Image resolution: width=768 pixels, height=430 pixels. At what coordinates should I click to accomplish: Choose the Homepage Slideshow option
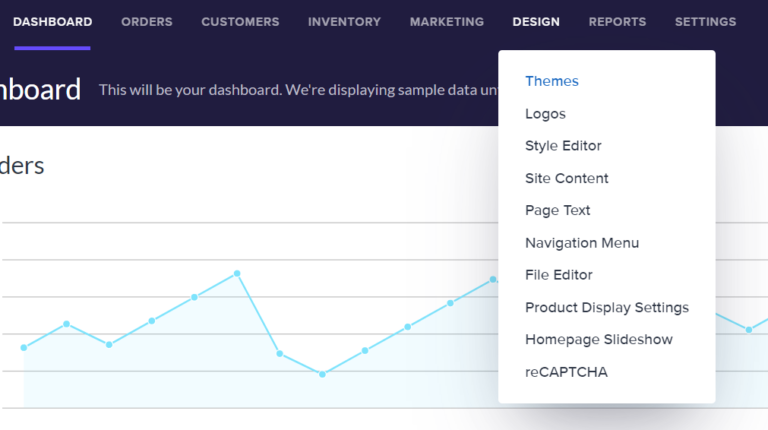[x=598, y=340]
